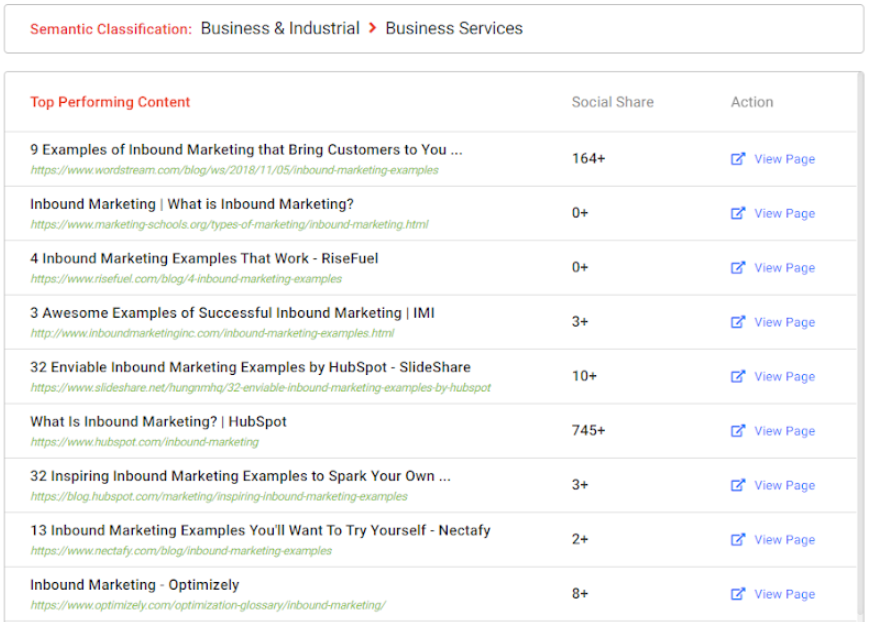Viewport: 870px width, 622px height.
Task: Open the wordstream.com inbound-marketing-examples URL
Action: (234, 170)
